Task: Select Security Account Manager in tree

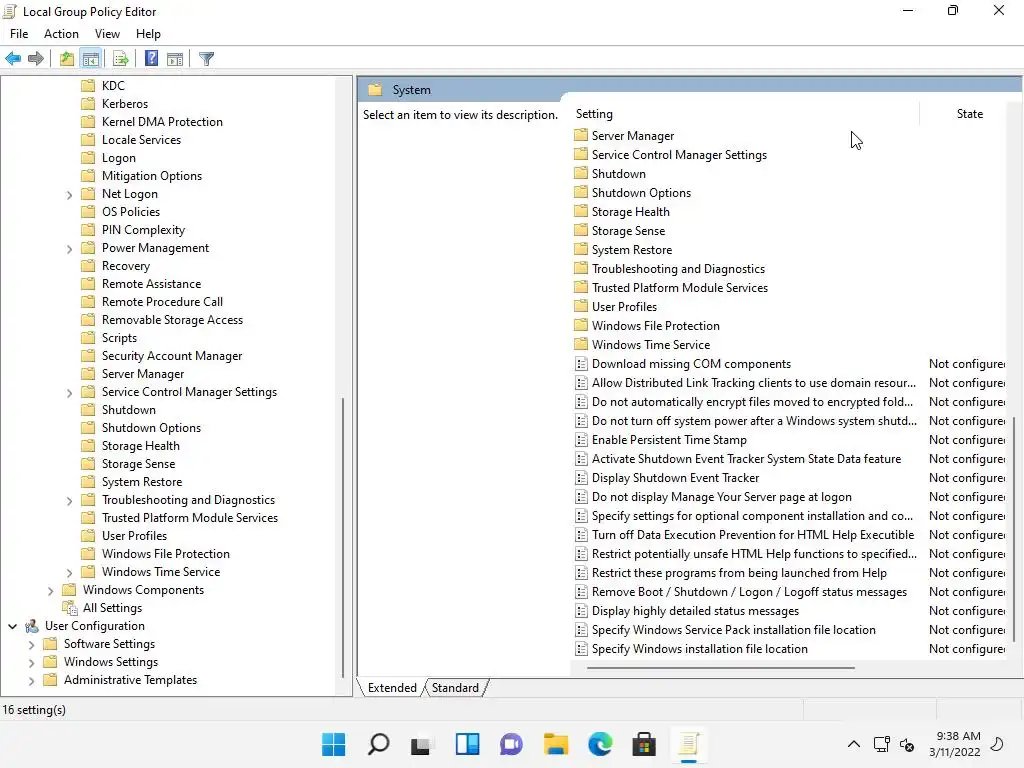Action: [x=172, y=355]
